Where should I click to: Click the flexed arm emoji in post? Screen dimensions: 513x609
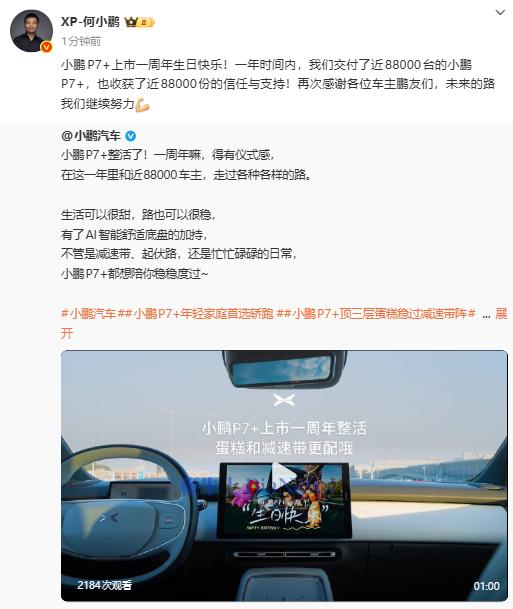pyautogui.click(x=143, y=104)
